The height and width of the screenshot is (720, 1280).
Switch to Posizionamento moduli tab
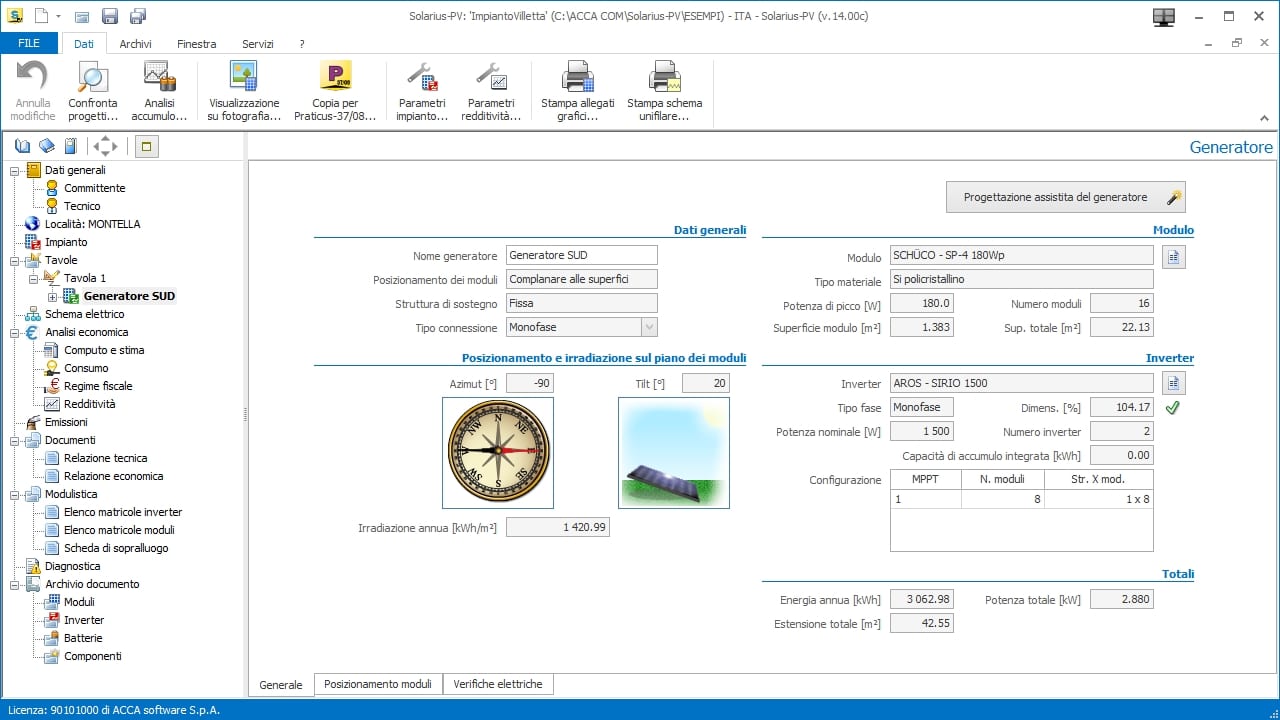pyautogui.click(x=378, y=684)
